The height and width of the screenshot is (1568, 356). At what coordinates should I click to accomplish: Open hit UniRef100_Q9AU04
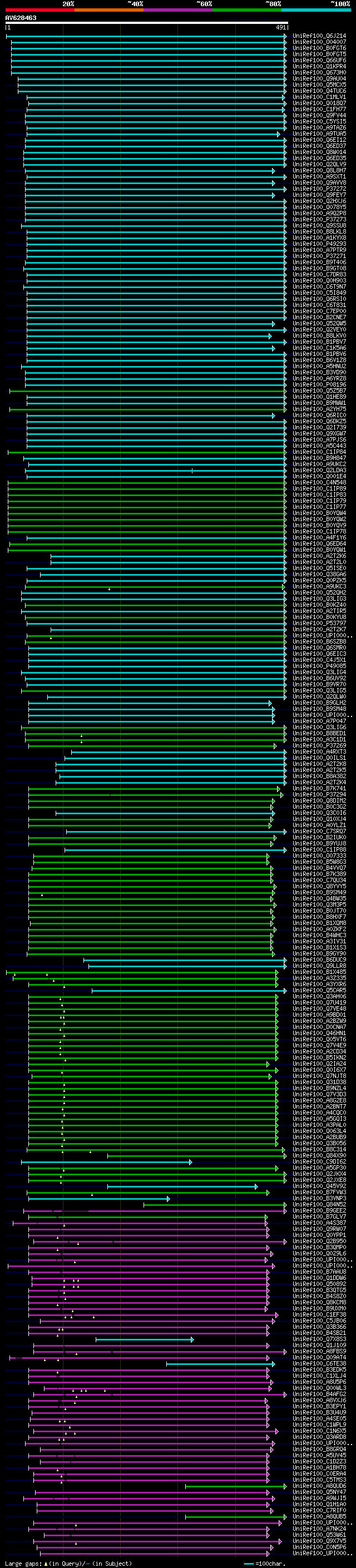pyautogui.click(x=319, y=78)
